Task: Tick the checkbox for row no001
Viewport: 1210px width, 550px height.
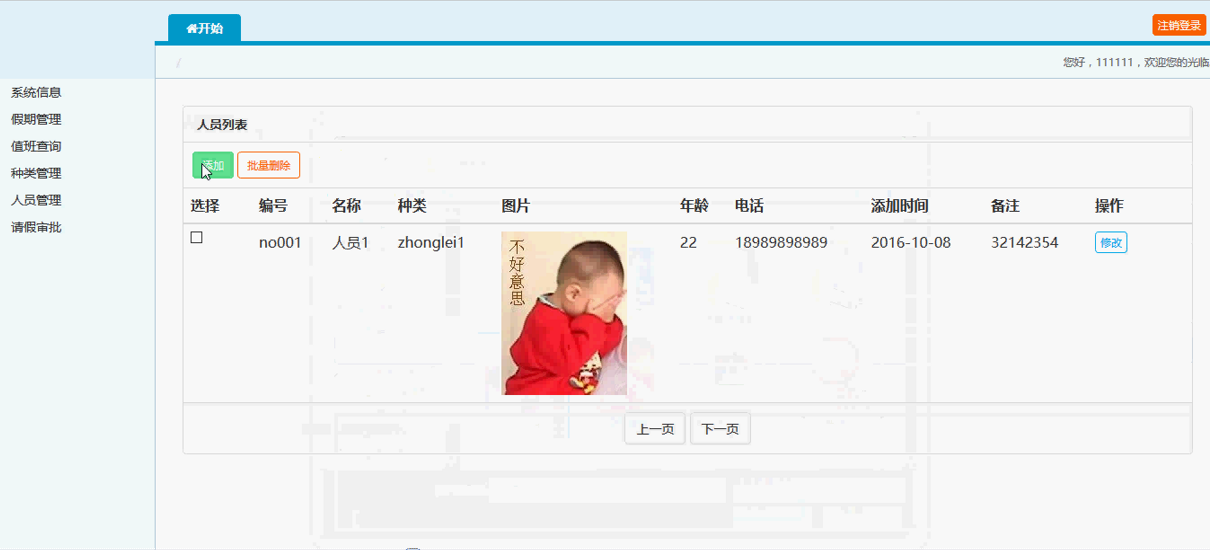Action: coord(197,238)
